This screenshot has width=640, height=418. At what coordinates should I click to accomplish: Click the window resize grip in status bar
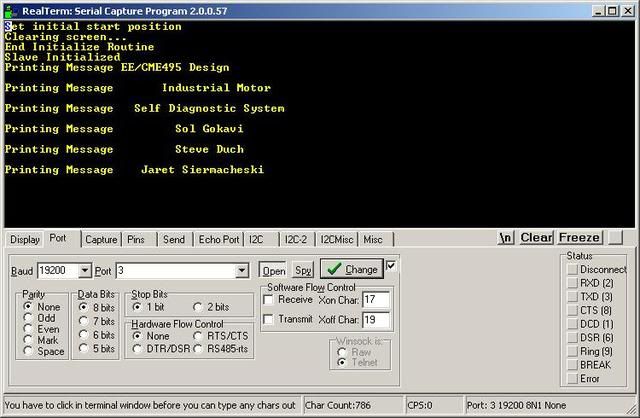[x=633, y=408]
